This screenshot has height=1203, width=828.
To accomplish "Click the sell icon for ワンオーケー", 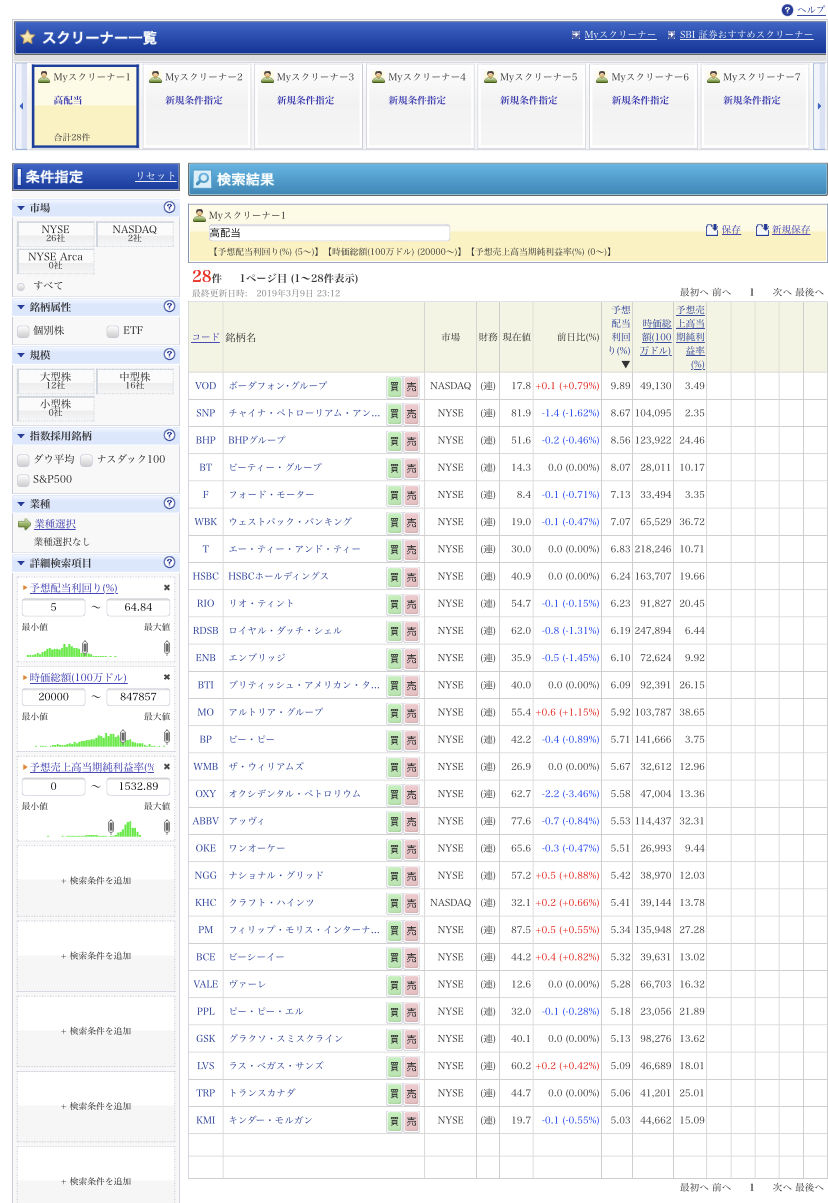I will click(411, 848).
